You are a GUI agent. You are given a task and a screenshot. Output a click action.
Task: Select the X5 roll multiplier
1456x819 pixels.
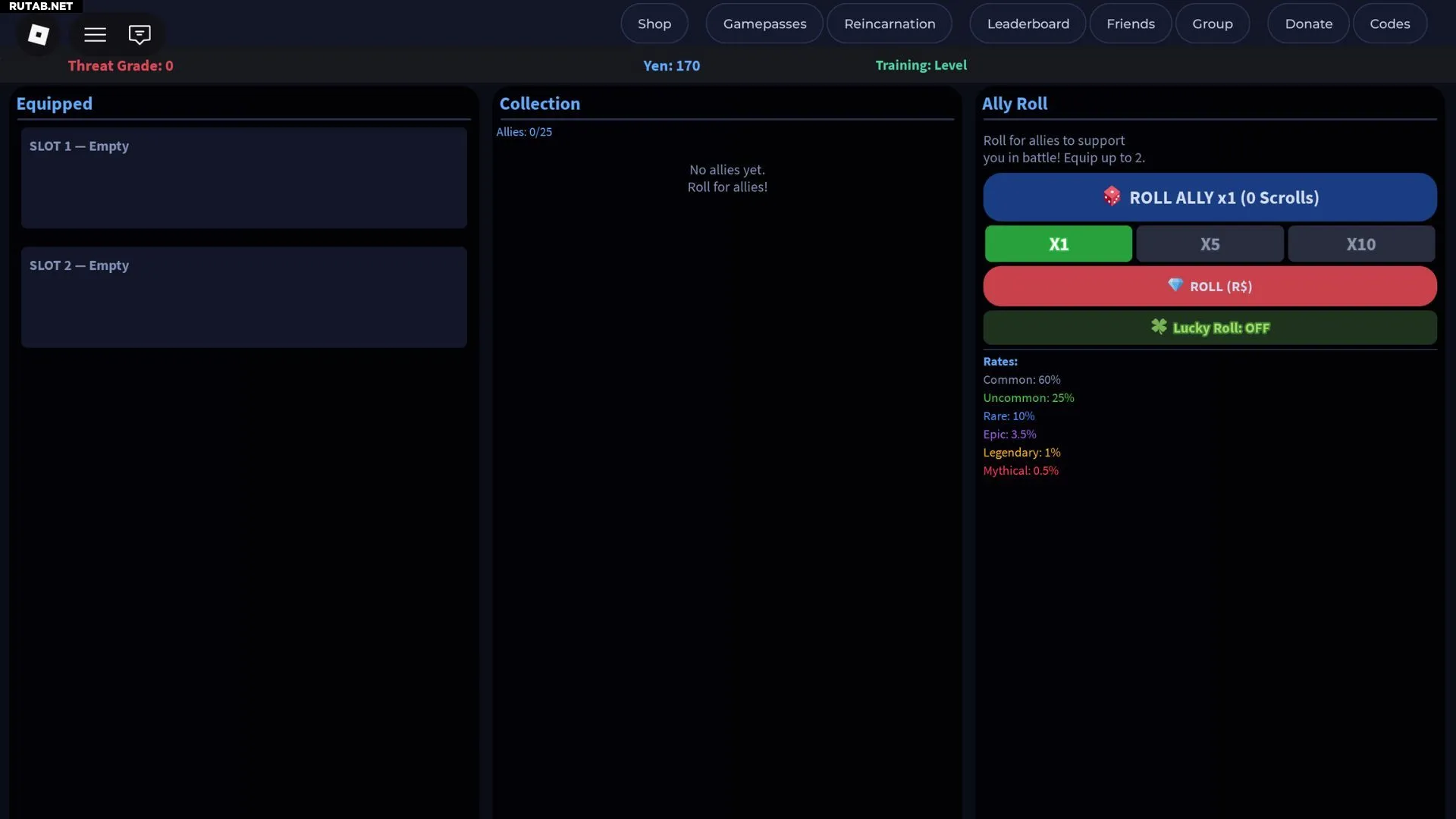(1210, 244)
